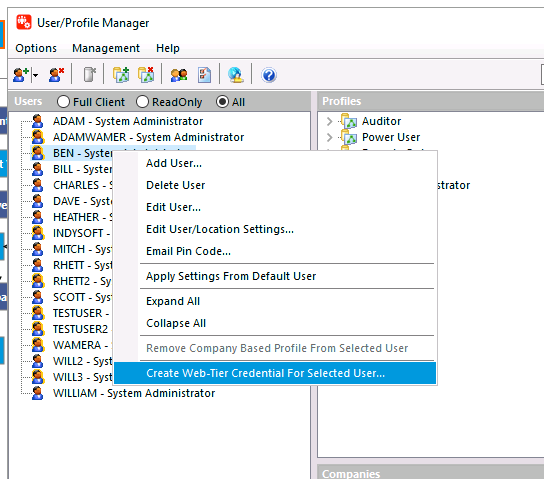The image size is (544, 479).
Task: Choose Edit User/Location Settings in context menu
Action: click(x=220, y=229)
